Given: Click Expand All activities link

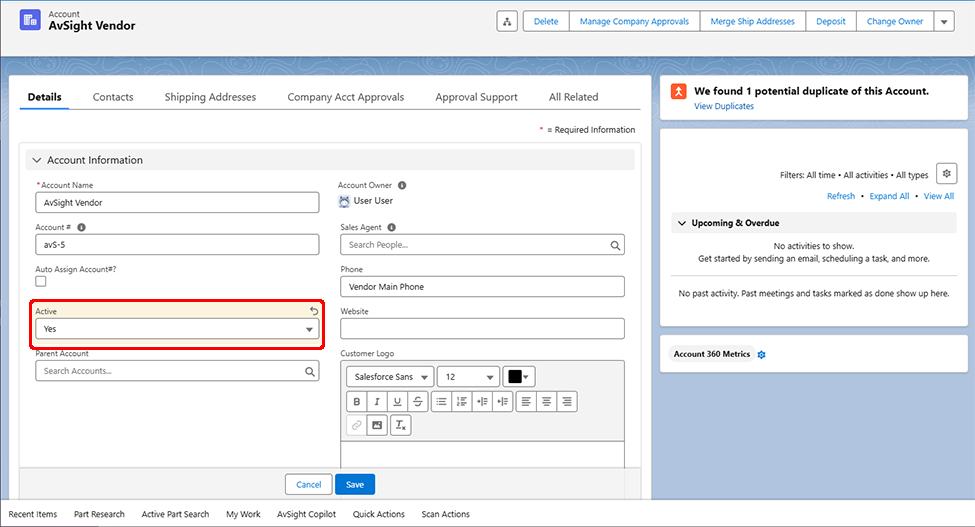Looking at the screenshot, I should pos(889,196).
